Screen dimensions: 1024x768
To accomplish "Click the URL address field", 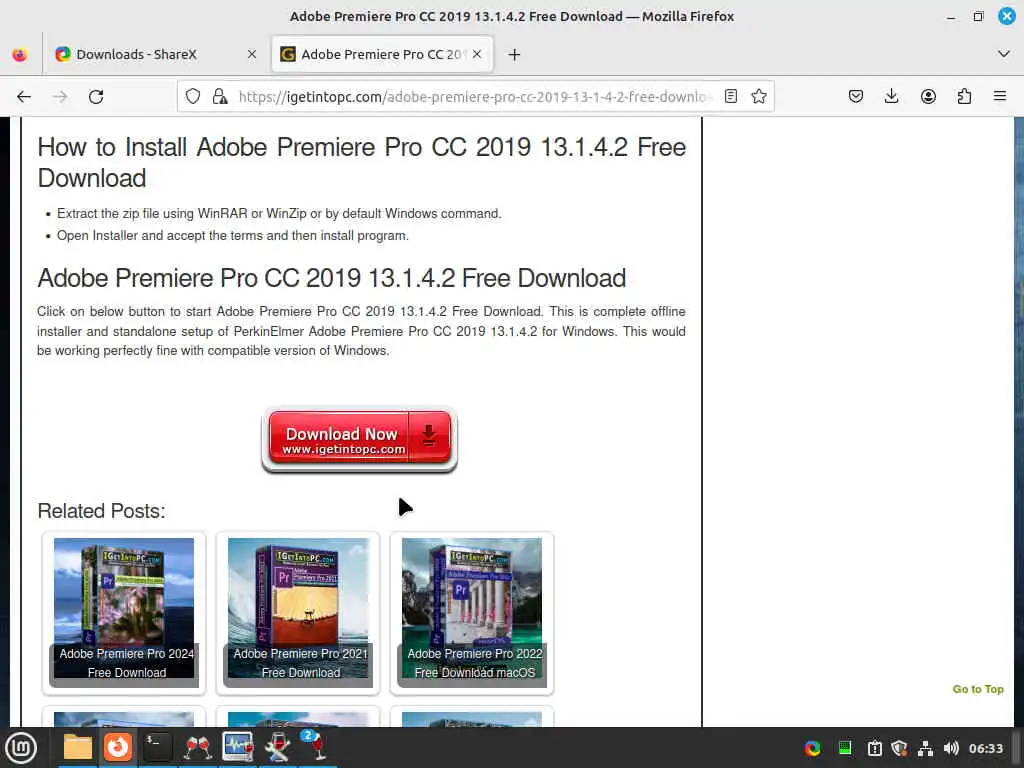I will tap(475, 97).
